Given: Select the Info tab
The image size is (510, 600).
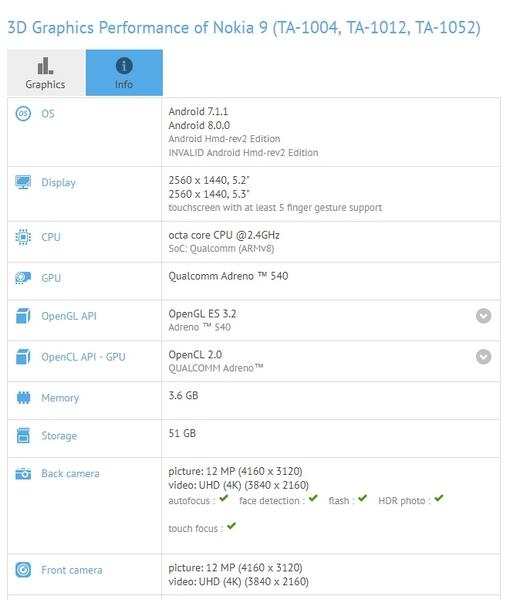Looking at the screenshot, I should pyautogui.click(x=124, y=73).
